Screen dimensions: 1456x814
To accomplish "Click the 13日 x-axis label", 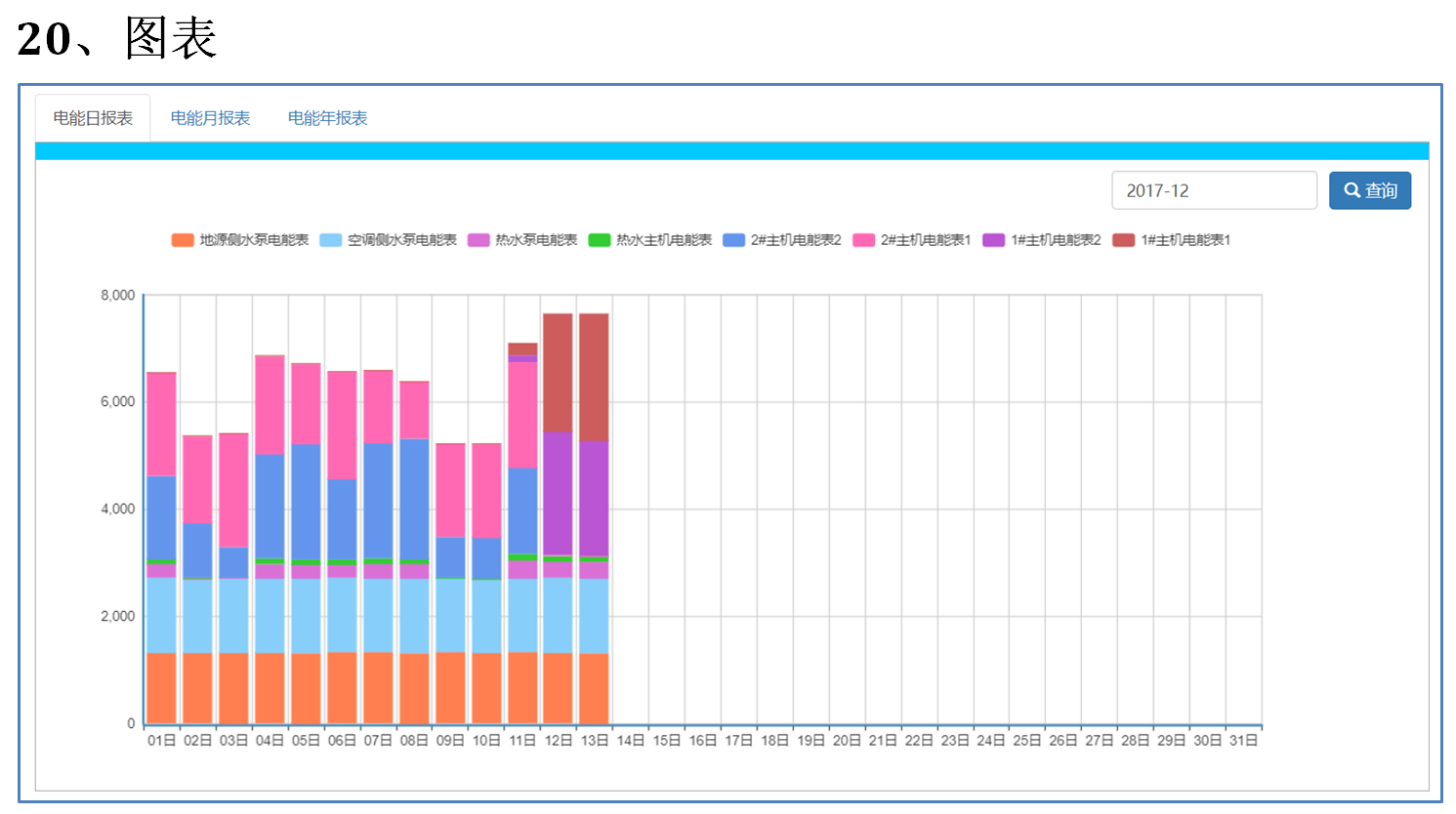I will pos(594,741).
